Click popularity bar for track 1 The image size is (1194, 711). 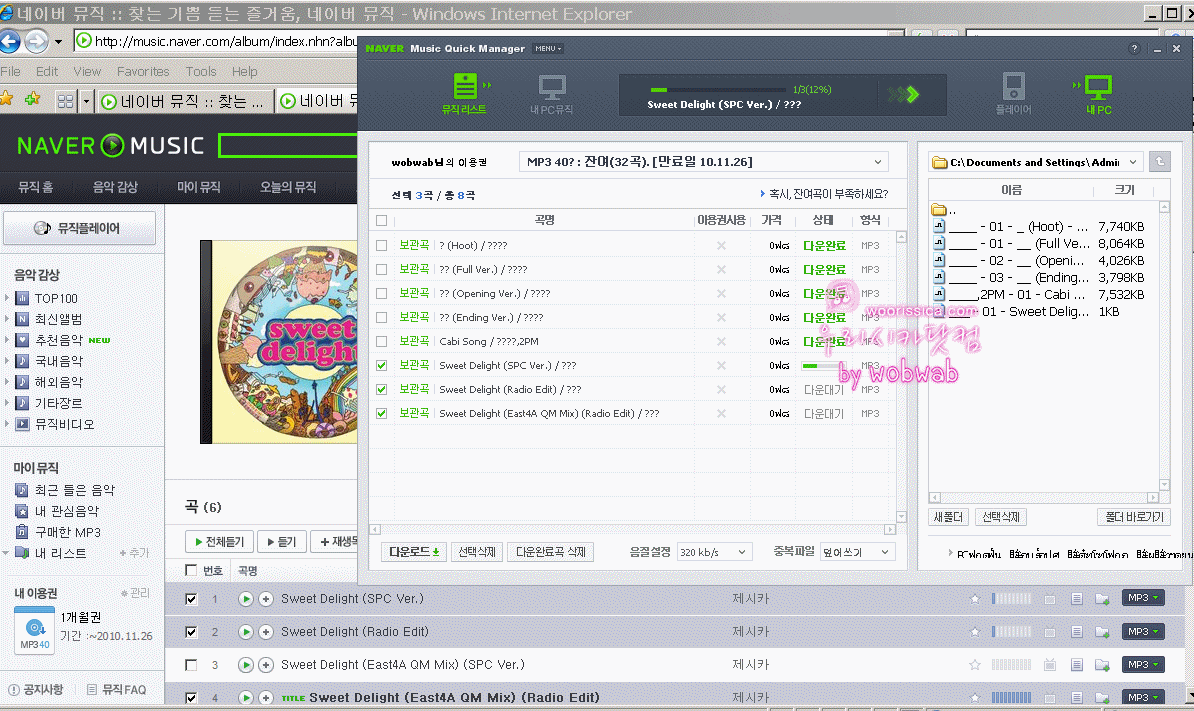coord(1011,599)
